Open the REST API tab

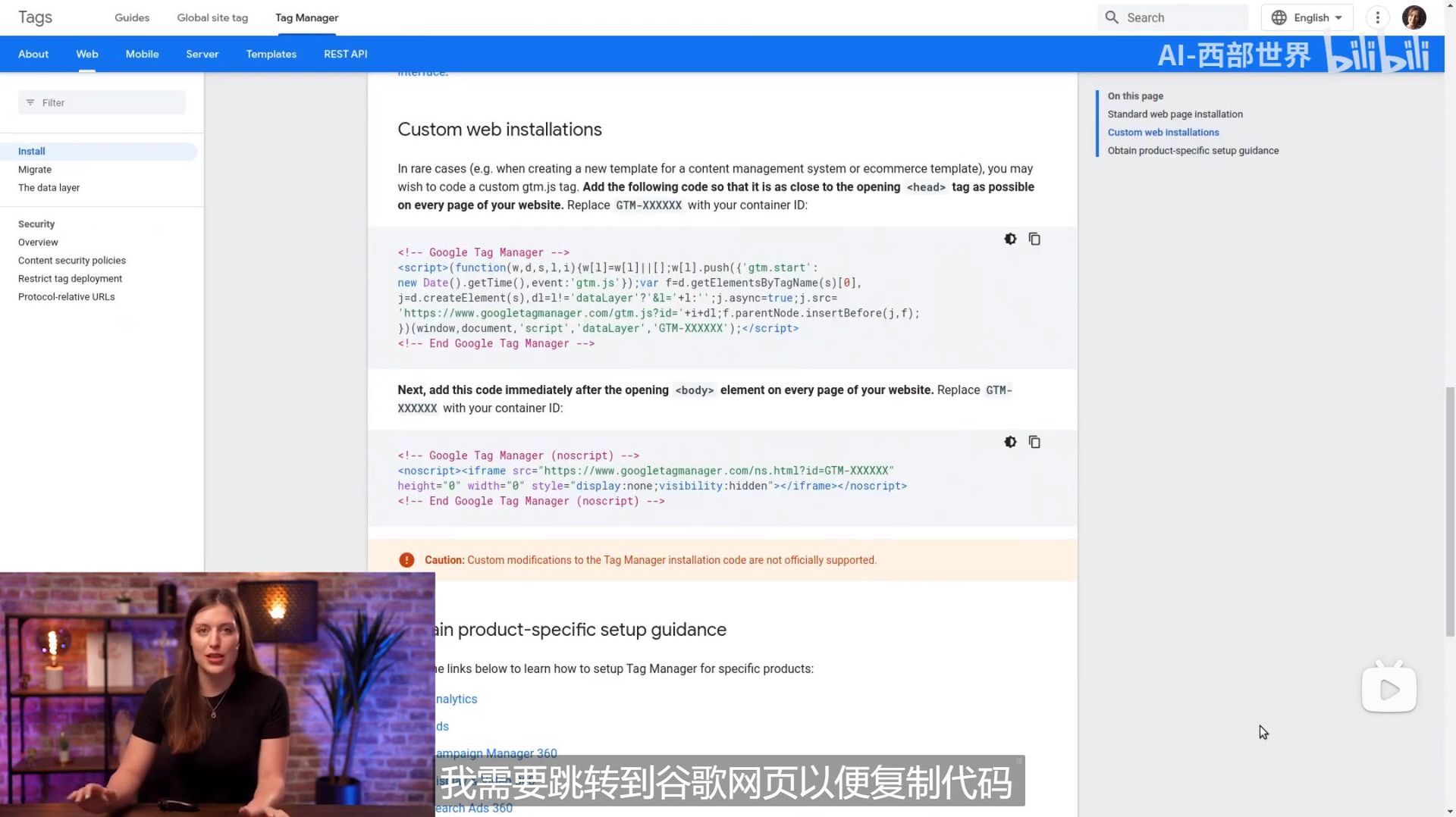346,54
